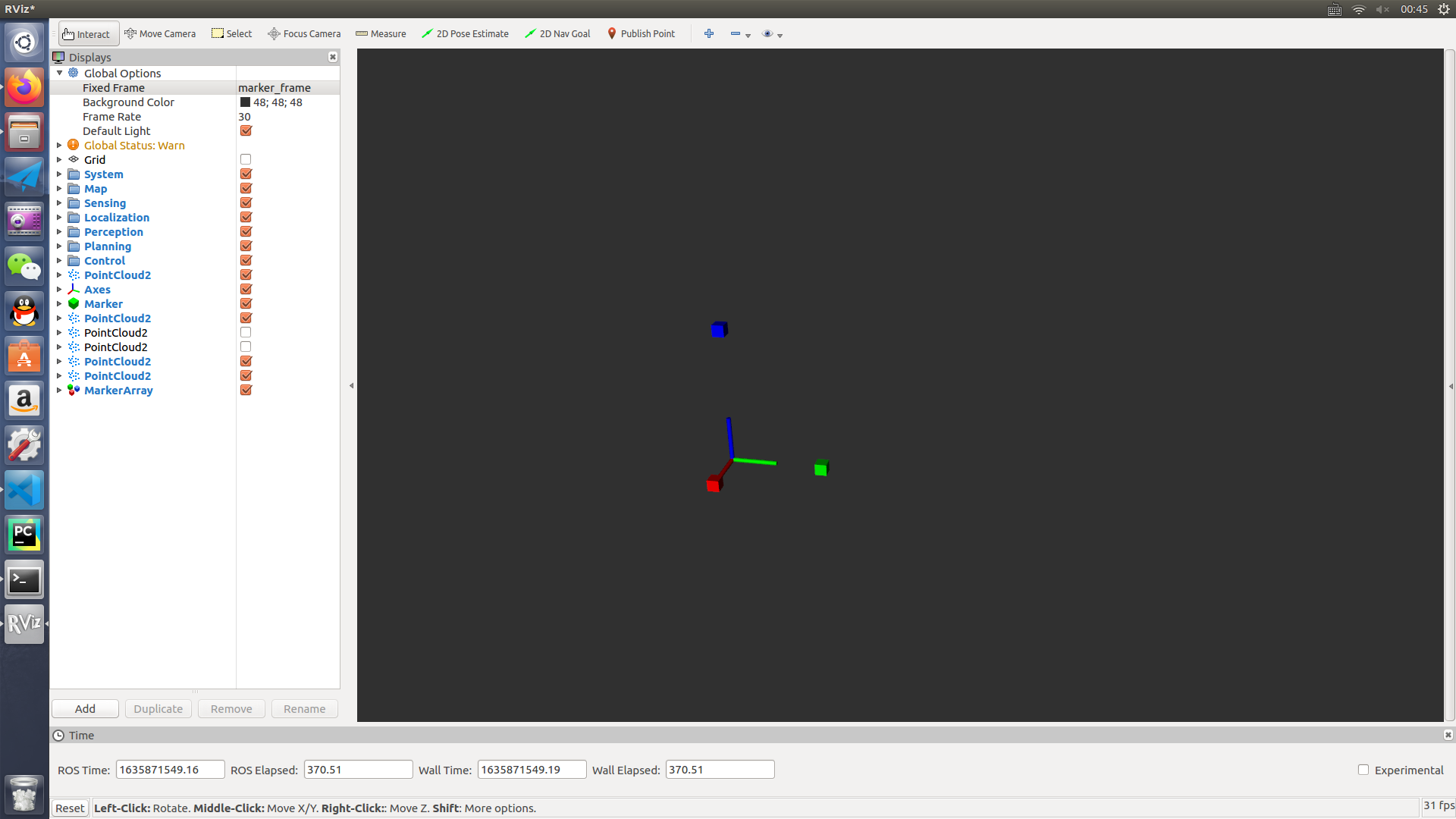Screen dimensions: 1456x819
Task: Click the Publish Point tool
Action: [x=641, y=33]
